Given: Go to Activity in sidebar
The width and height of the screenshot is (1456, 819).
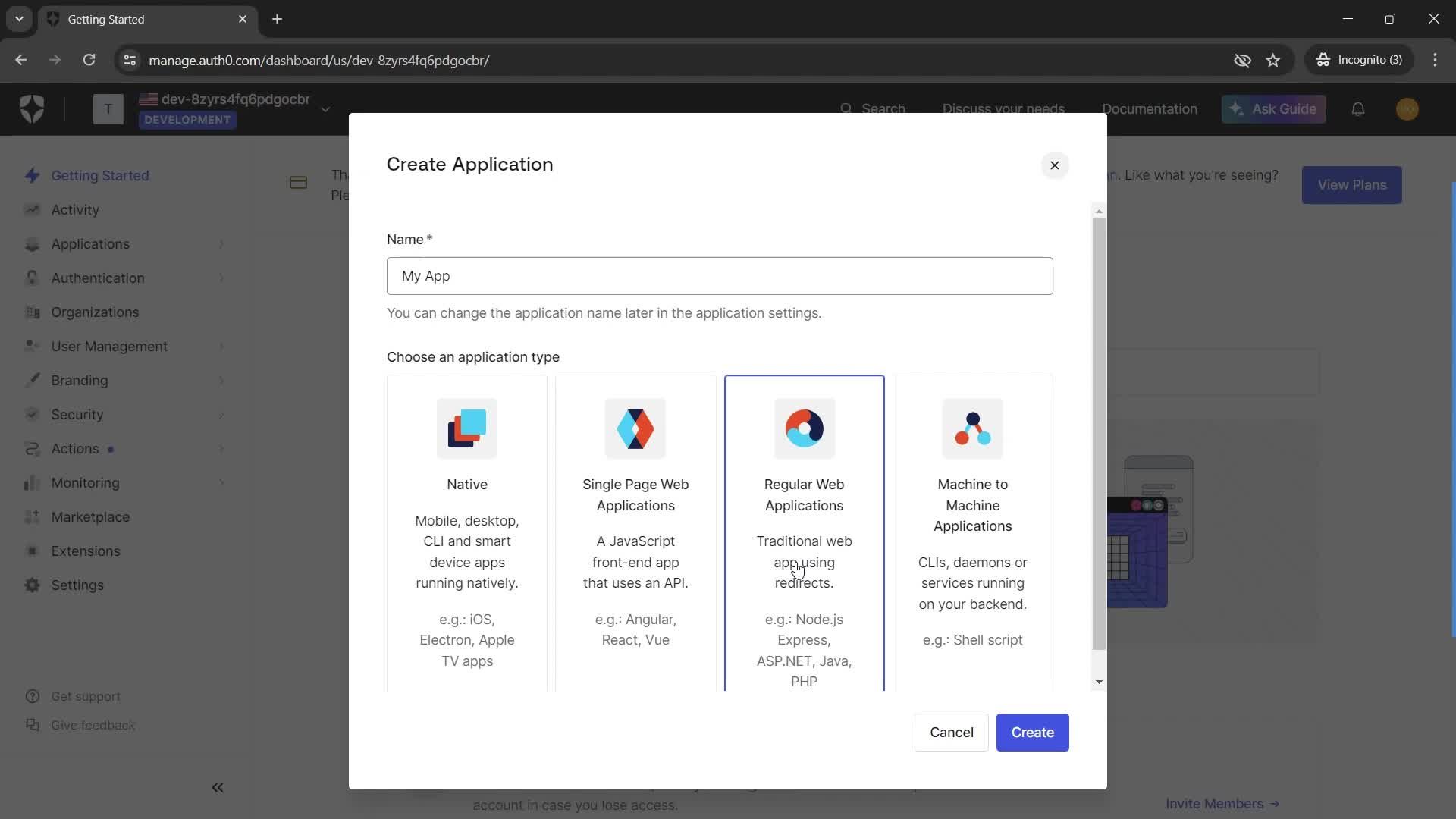Looking at the screenshot, I should pyautogui.click(x=75, y=209).
